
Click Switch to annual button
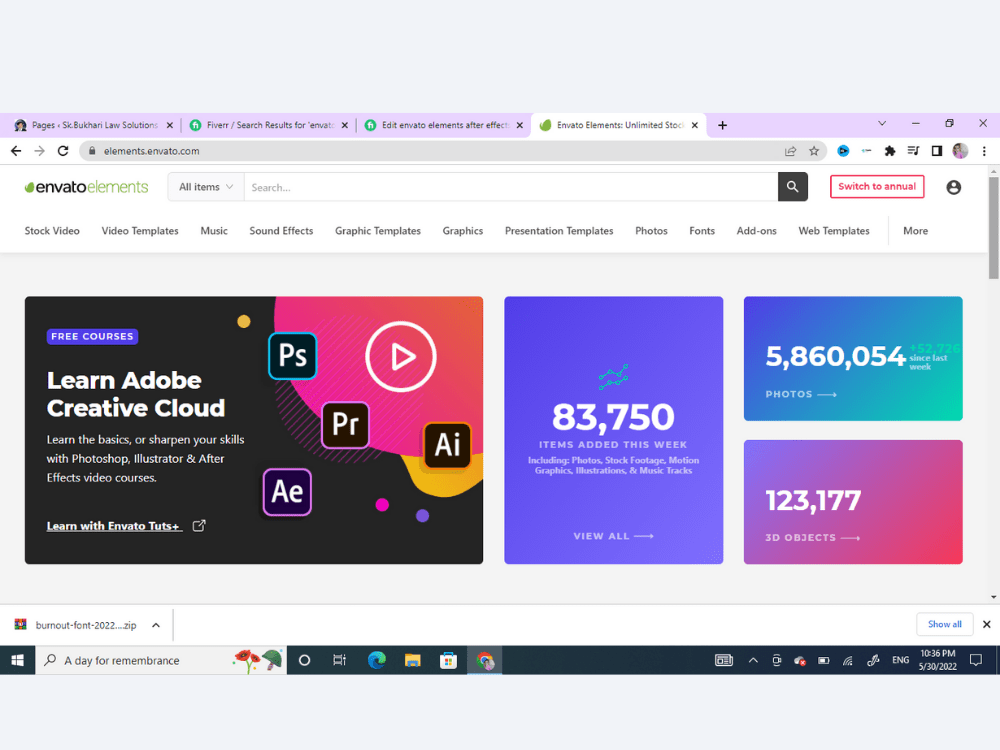pyautogui.click(x=877, y=186)
